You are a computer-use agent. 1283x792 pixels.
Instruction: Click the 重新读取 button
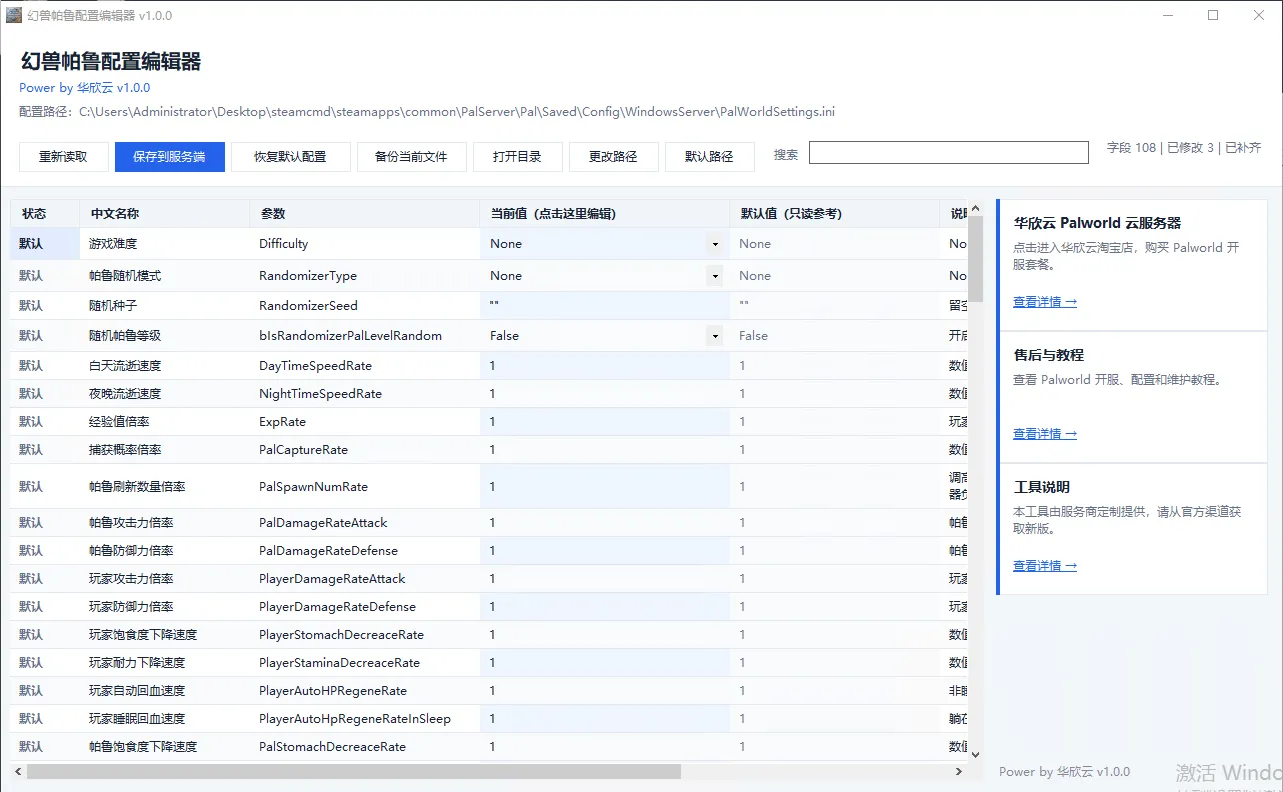pyautogui.click(x=63, y=157)
